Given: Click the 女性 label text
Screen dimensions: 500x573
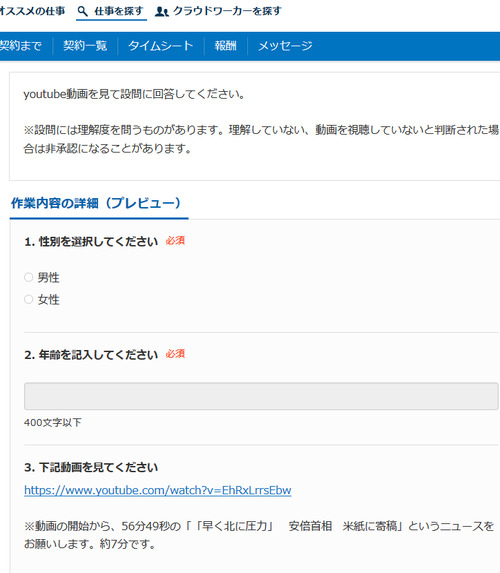Looking at the screenshot, I should coord(48,300).
